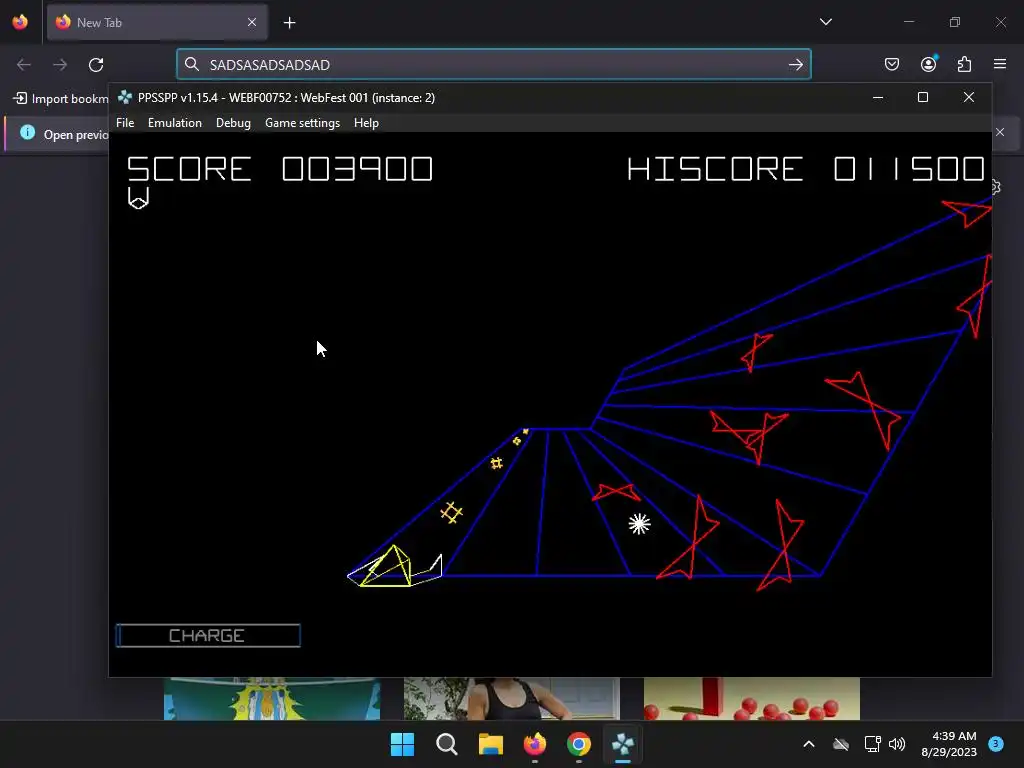Open the right thumbnail with red balls

pyautogui.click(x=752, y=698)
